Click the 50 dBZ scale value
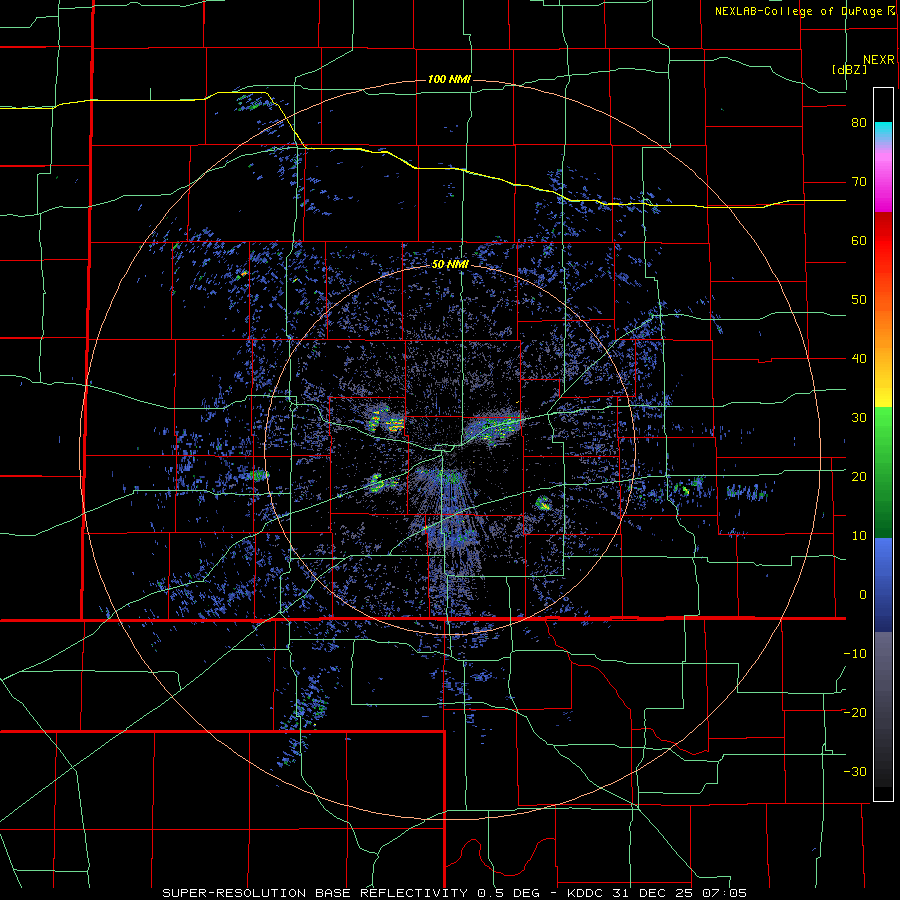 (x=859, y=300)
